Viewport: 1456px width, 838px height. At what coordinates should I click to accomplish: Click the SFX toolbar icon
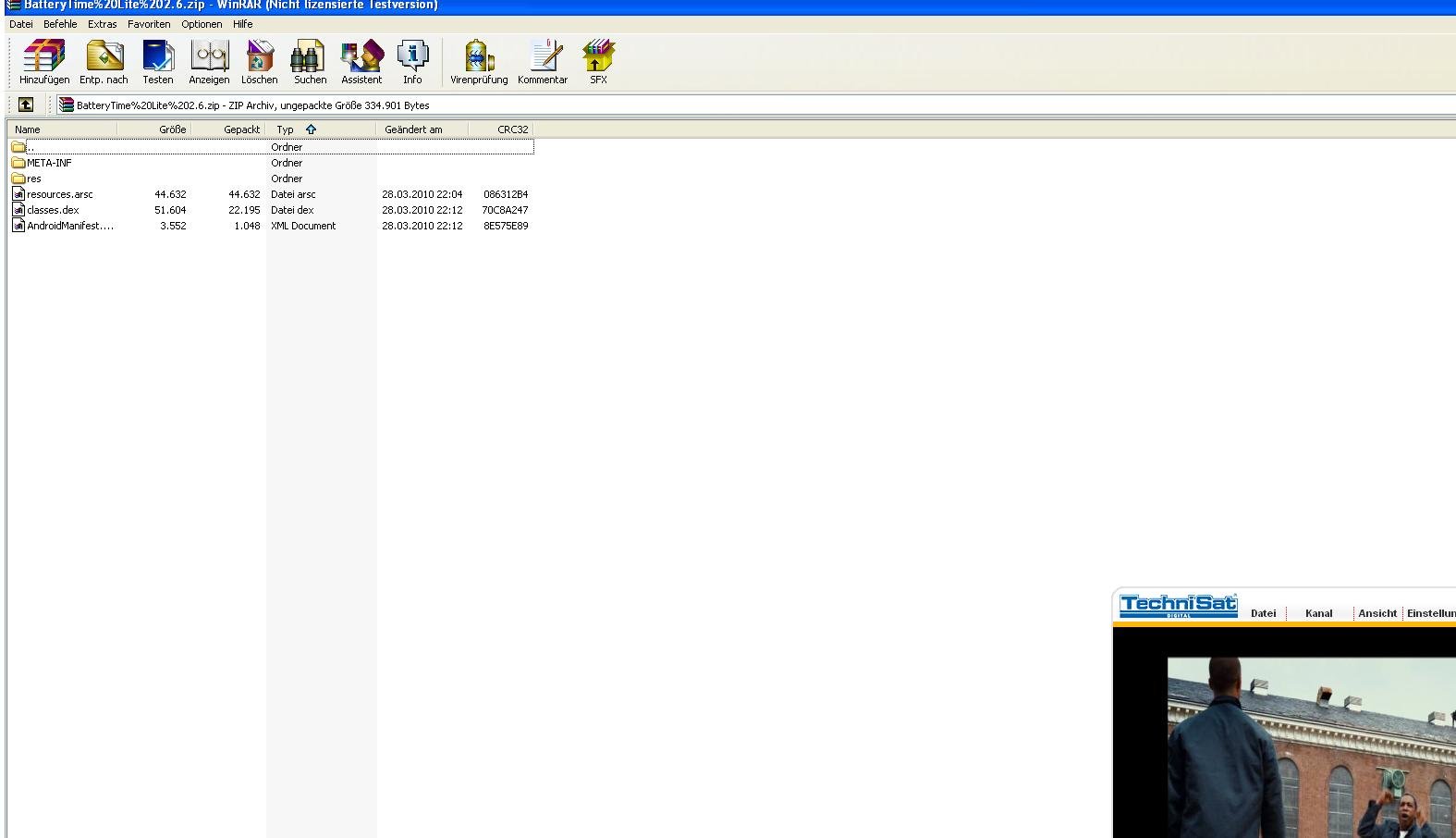pyautogui.click(x=598, y=56)
